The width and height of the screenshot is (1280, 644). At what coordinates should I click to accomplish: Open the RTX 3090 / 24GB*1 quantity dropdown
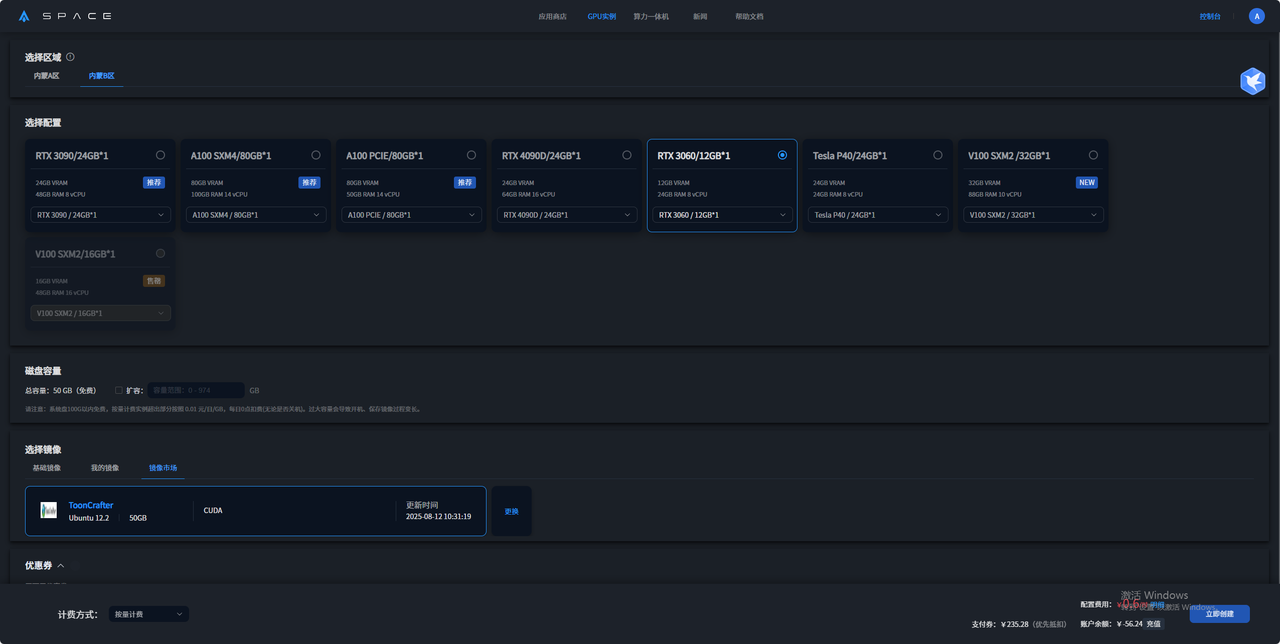[x=101, y=215]
